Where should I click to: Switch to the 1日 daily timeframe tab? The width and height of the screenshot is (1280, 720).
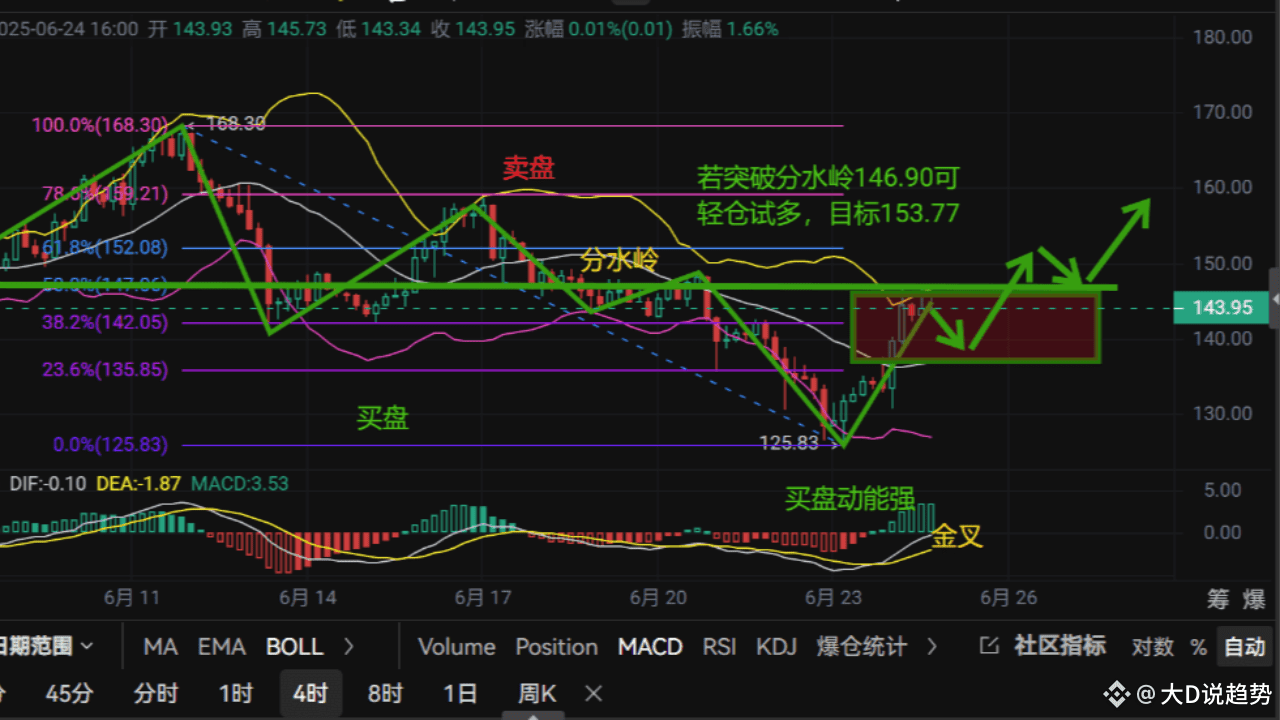[459, 693]
